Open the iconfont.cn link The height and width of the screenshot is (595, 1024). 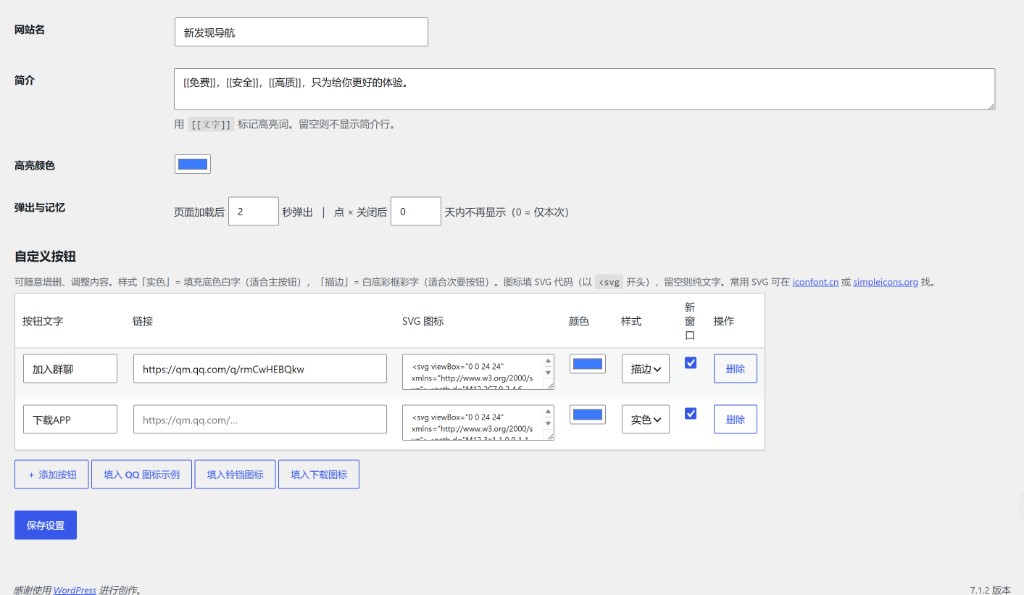815,282
